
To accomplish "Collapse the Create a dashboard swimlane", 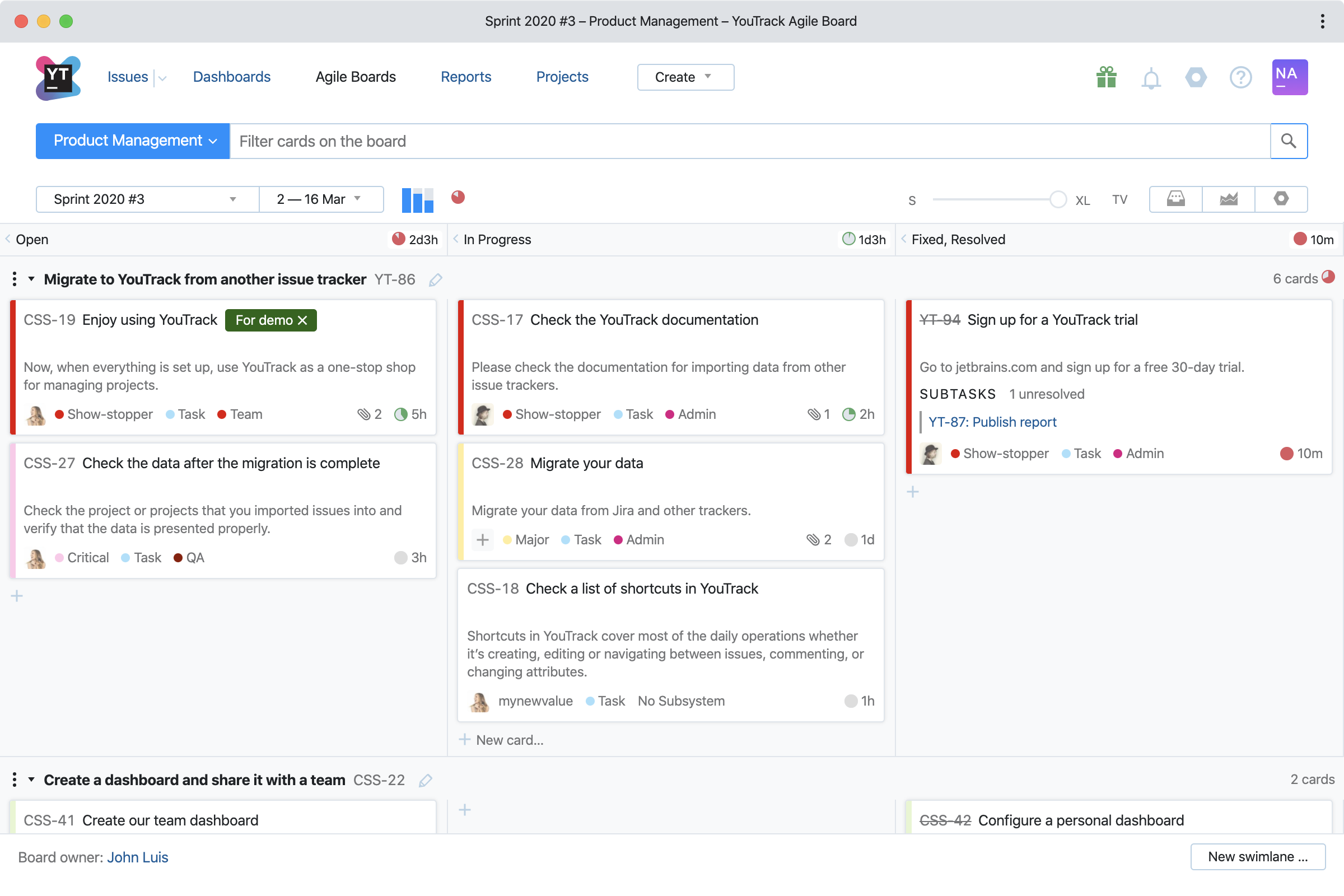I will tap(31, 780).
